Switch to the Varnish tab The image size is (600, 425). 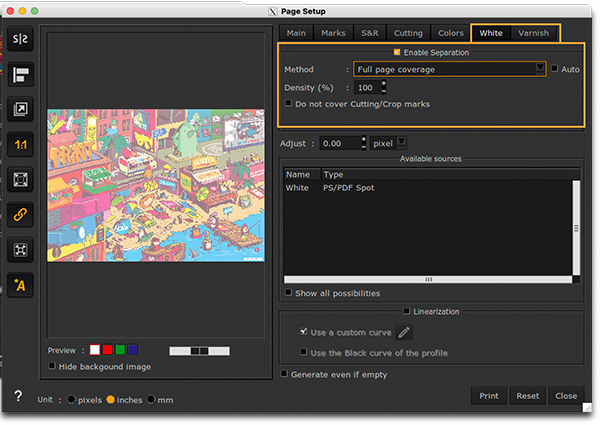point(533,33)
